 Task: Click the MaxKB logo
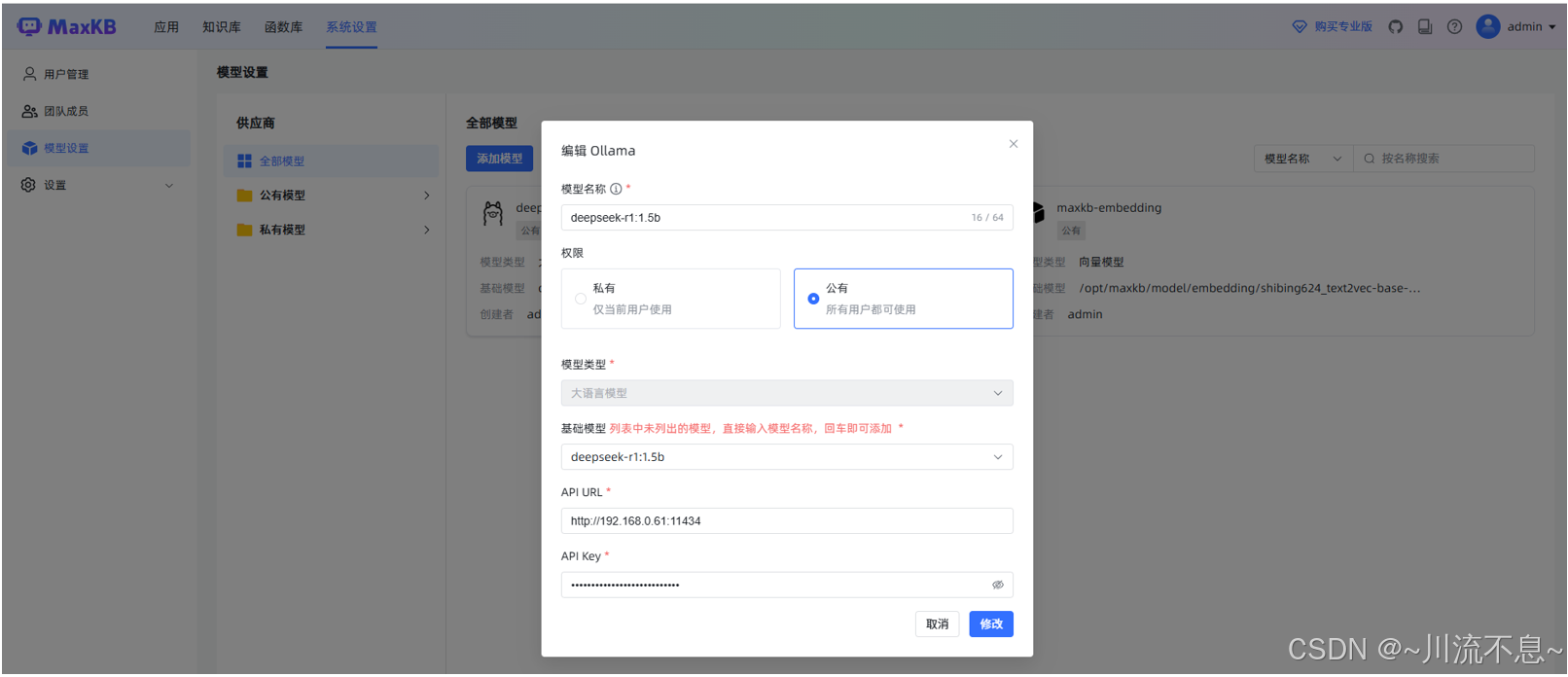click(x=66, y=27)
